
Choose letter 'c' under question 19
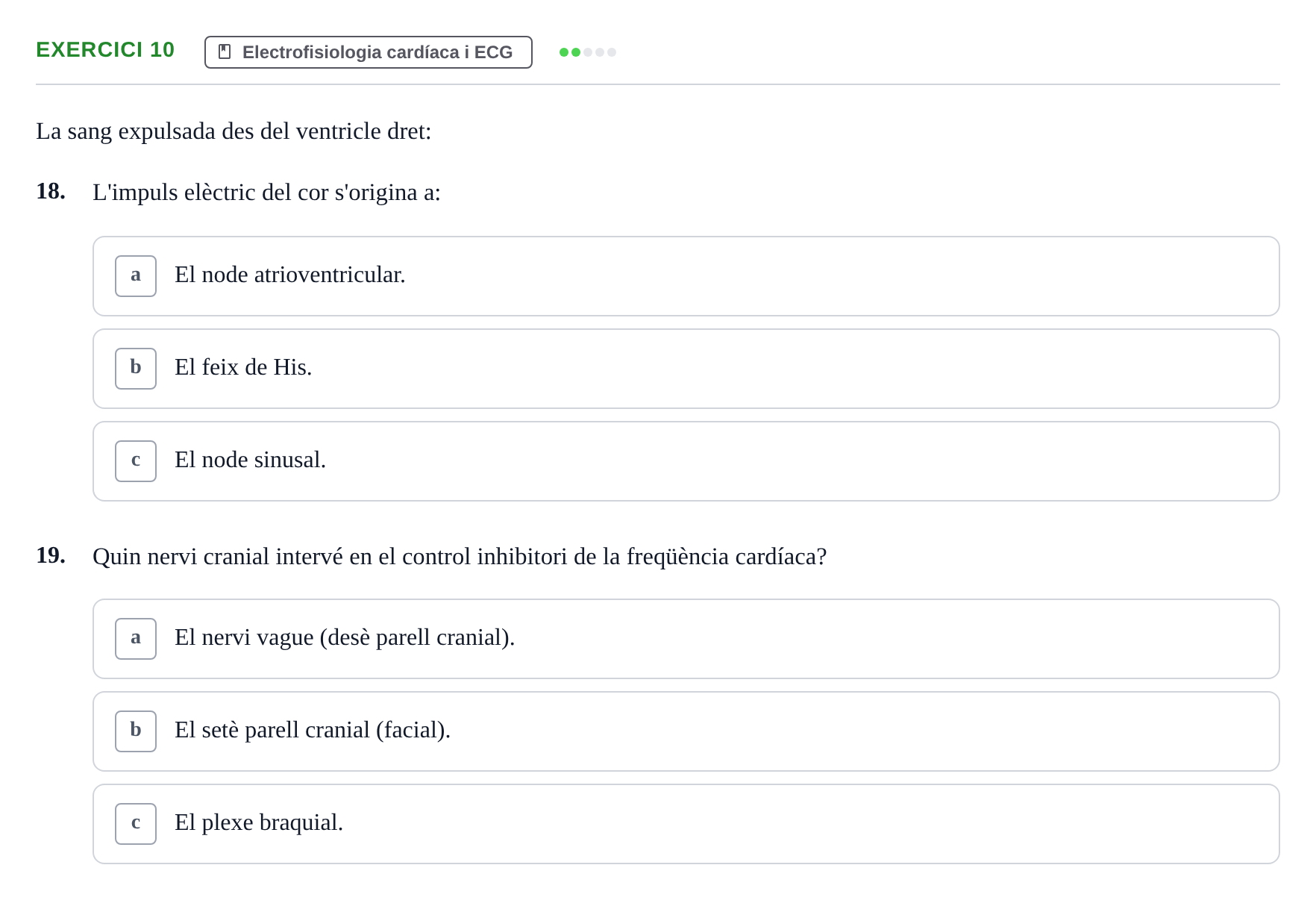coord(136,824)
